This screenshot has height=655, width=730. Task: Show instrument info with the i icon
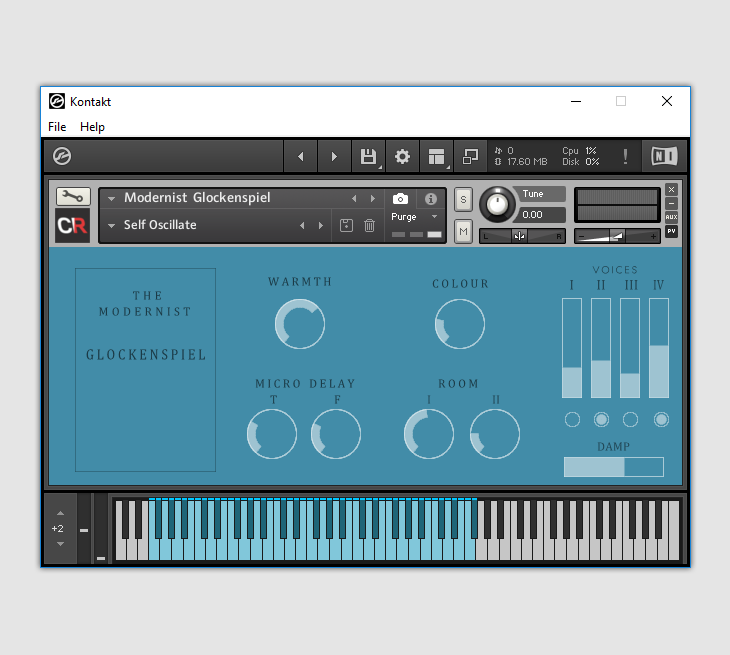[x=431, y=199]
